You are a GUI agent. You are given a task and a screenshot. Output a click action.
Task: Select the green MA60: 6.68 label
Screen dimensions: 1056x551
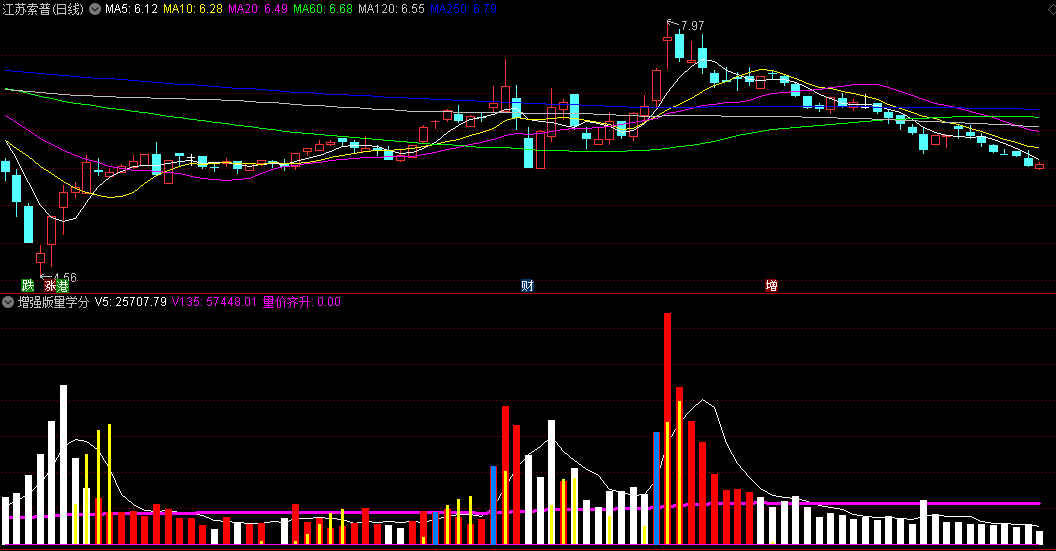[x=323, y=9]
